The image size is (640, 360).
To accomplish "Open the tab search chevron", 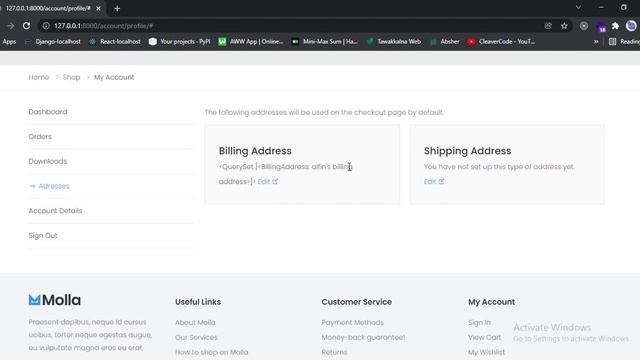I will pos(578,7).
